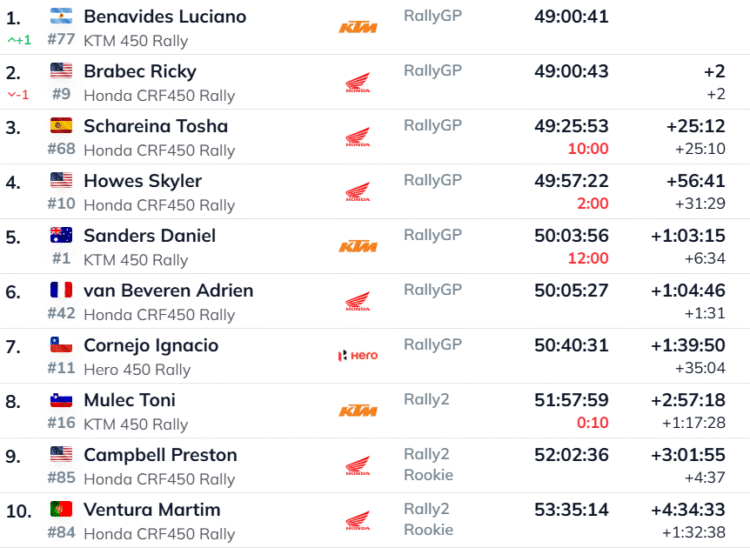750x548 pixels.
Task: Click the red down-one position indicator
Action: [x=18, y=95]
